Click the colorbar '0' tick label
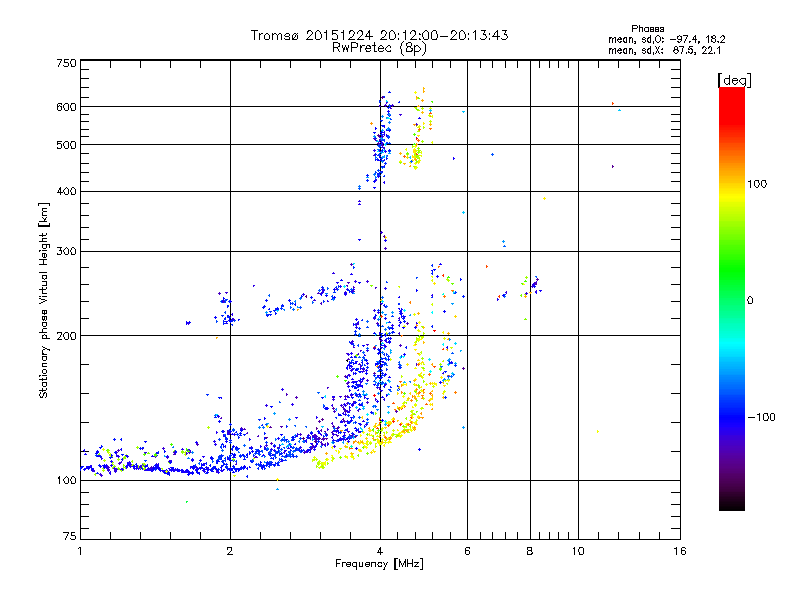This screenshot has height=600, width=800. click(750, 301)
